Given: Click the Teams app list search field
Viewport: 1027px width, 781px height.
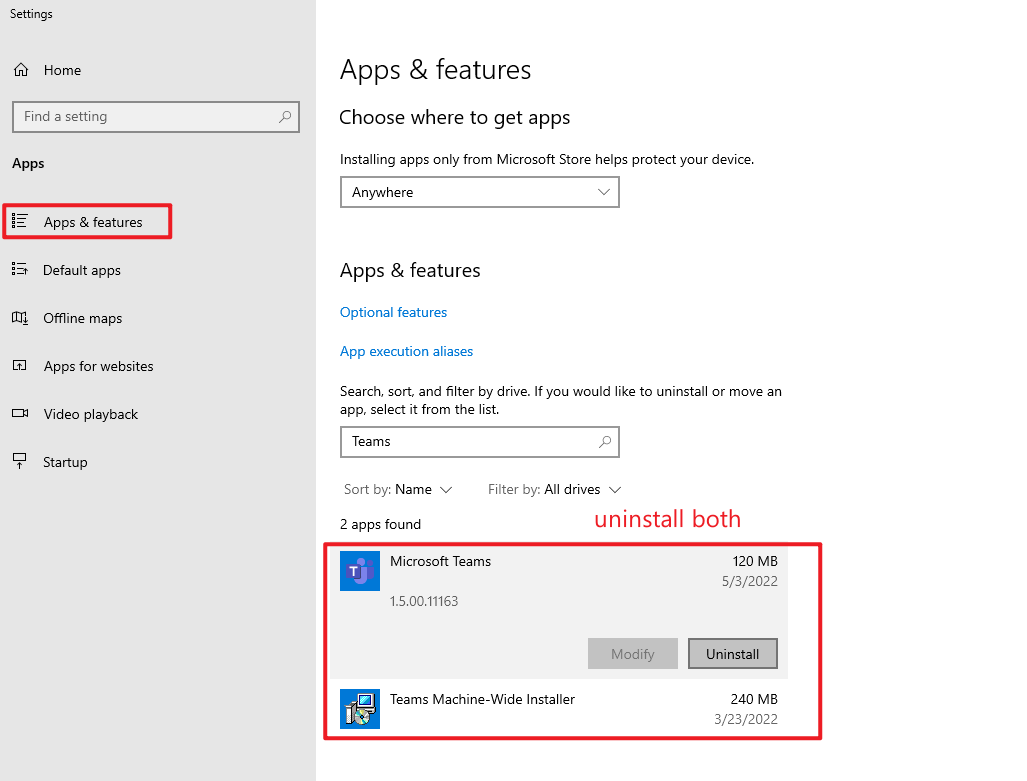Looking at the screenshot, I should pos(479,442).
